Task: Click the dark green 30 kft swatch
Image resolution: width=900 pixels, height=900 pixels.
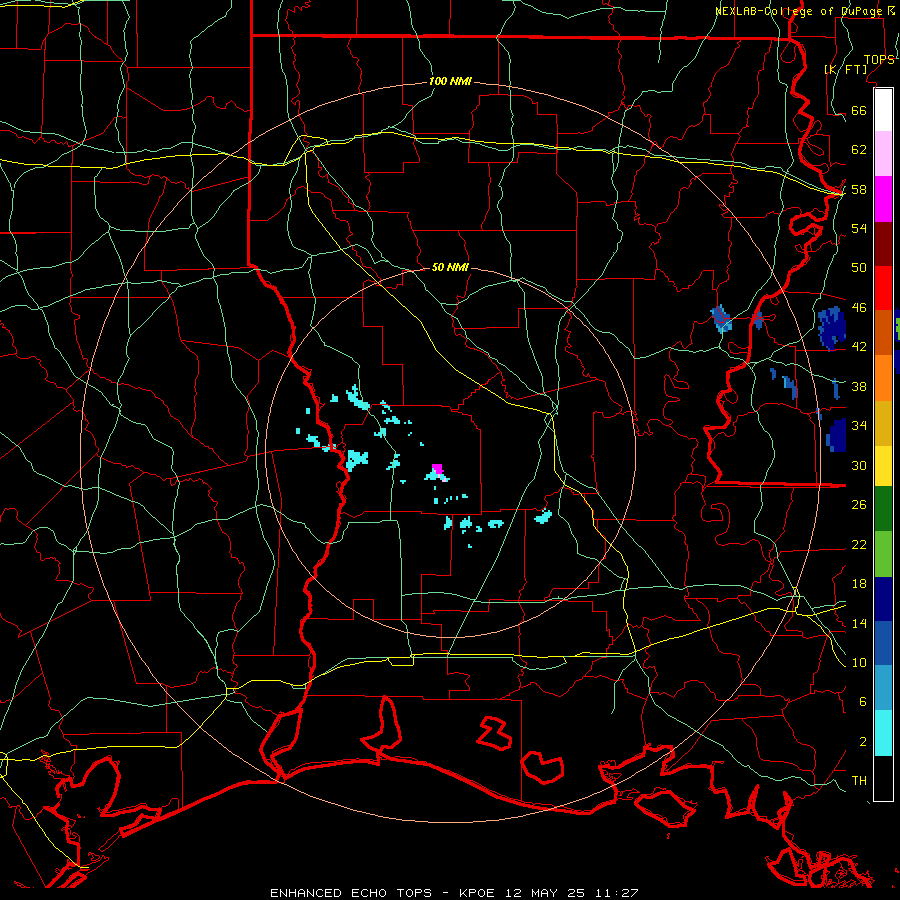Action: click(x=883, y=509)
